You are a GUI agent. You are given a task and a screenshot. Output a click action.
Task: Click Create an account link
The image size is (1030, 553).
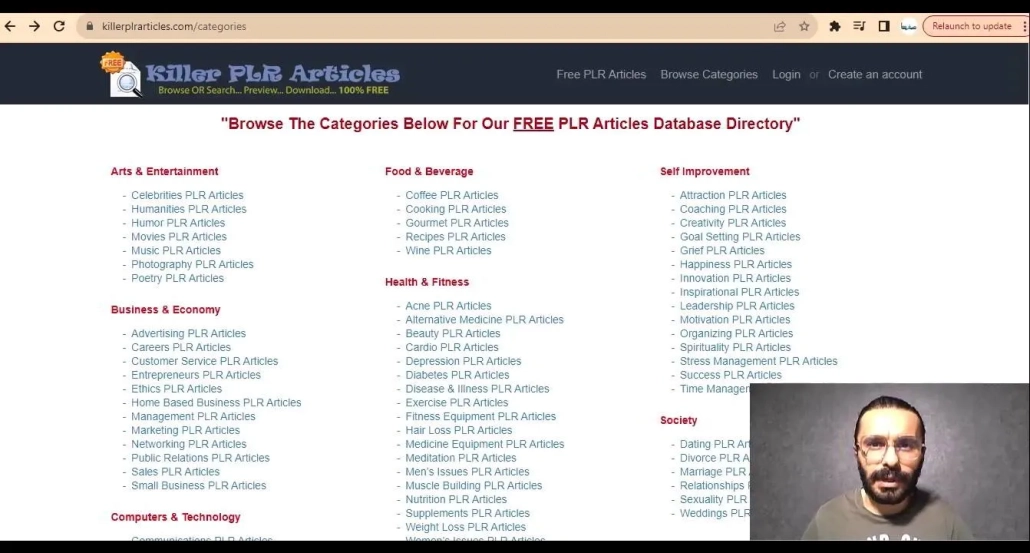875,75
